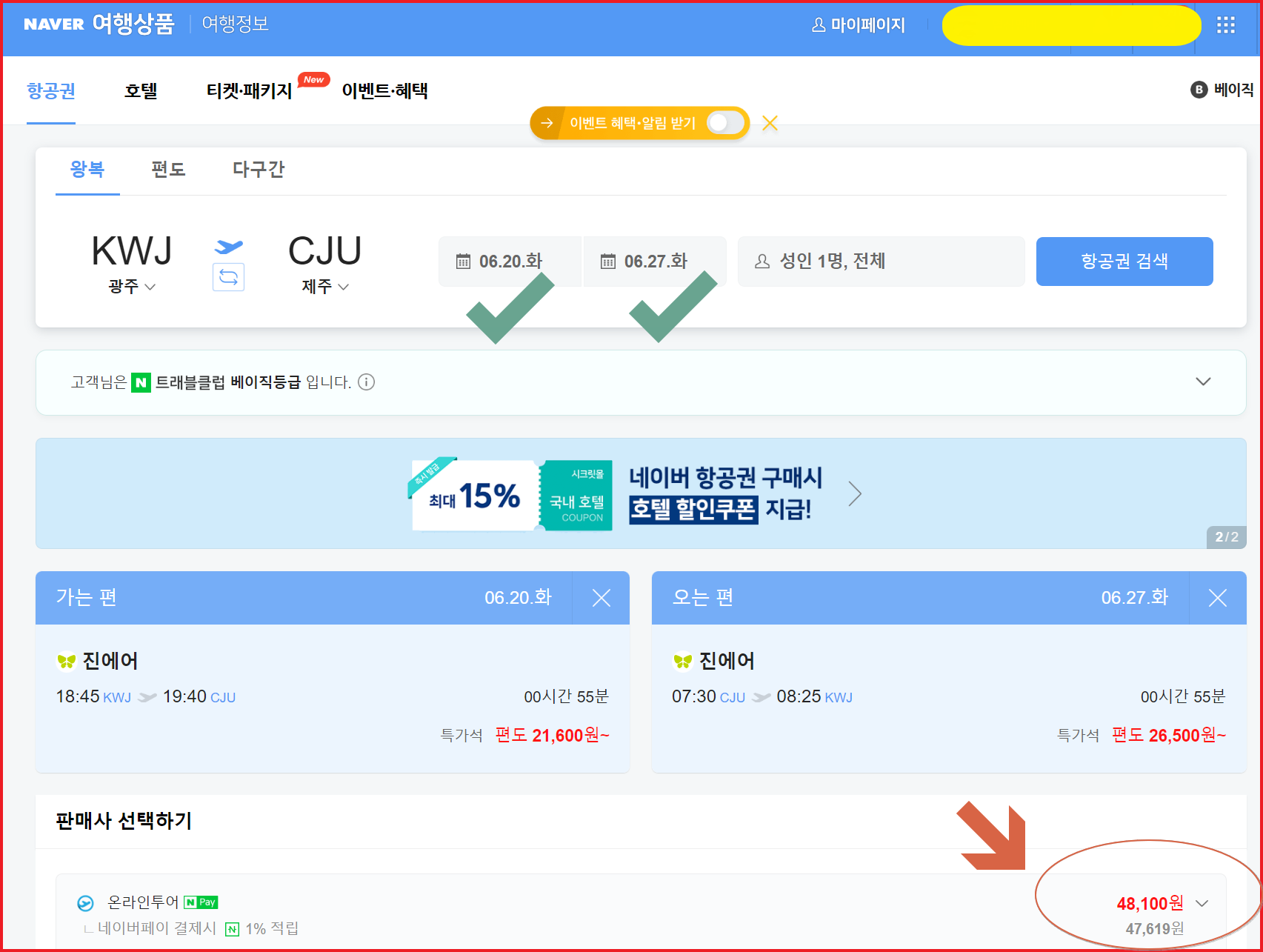Click 온라인투어 seller logo icon
Image resolution: width=1263 pixels, height=952 pixels.
coord(86,903)
